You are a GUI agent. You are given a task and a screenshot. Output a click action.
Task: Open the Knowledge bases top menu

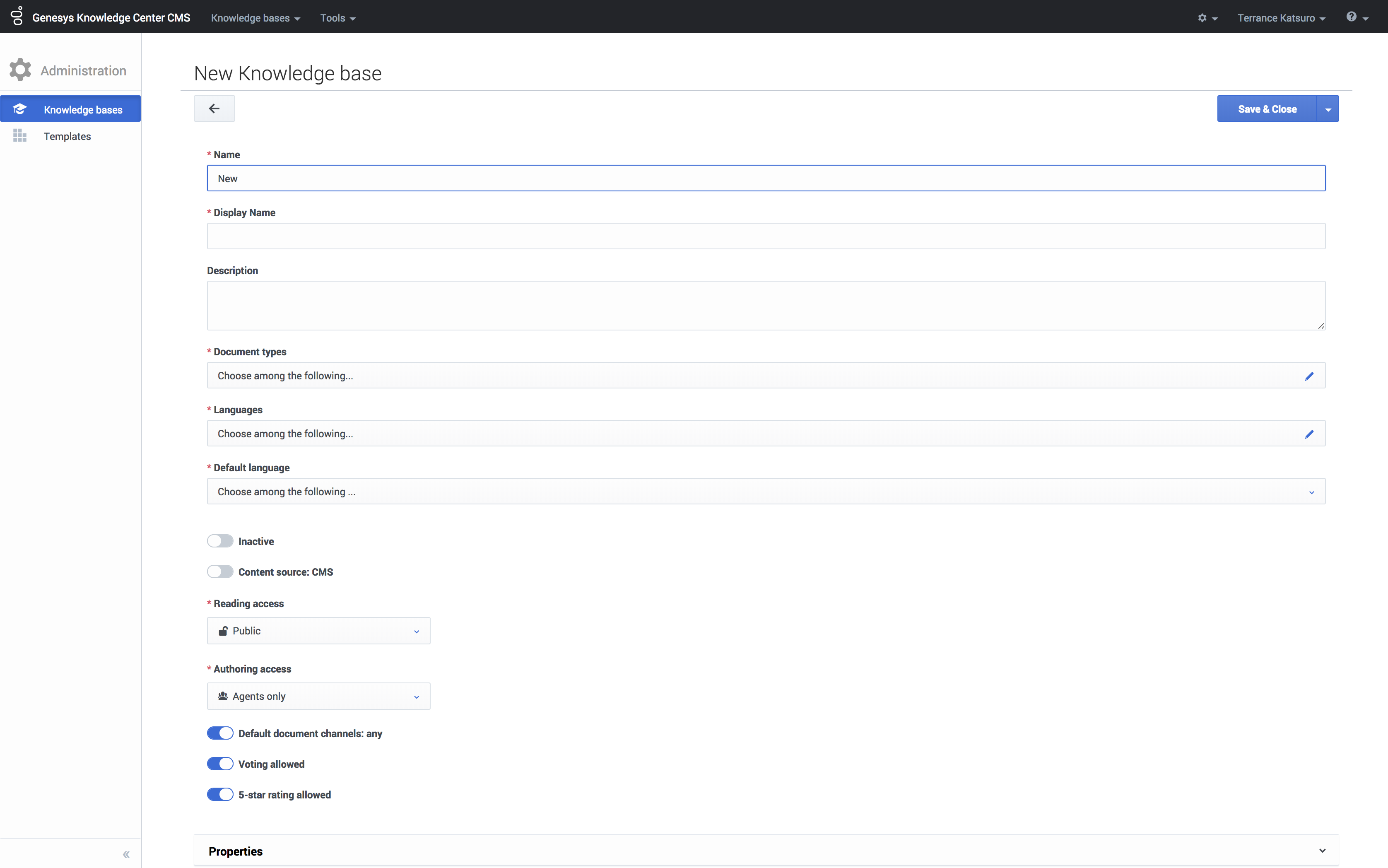[255, 18]
